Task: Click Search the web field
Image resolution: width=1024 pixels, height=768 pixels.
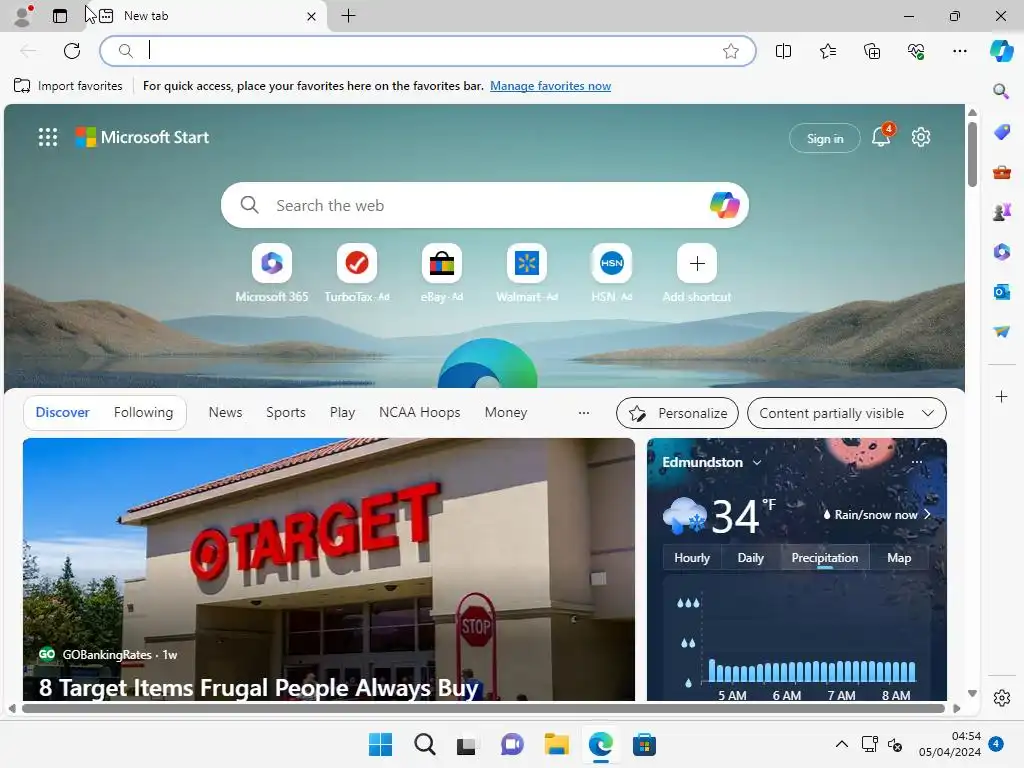Action: point(485,205)
